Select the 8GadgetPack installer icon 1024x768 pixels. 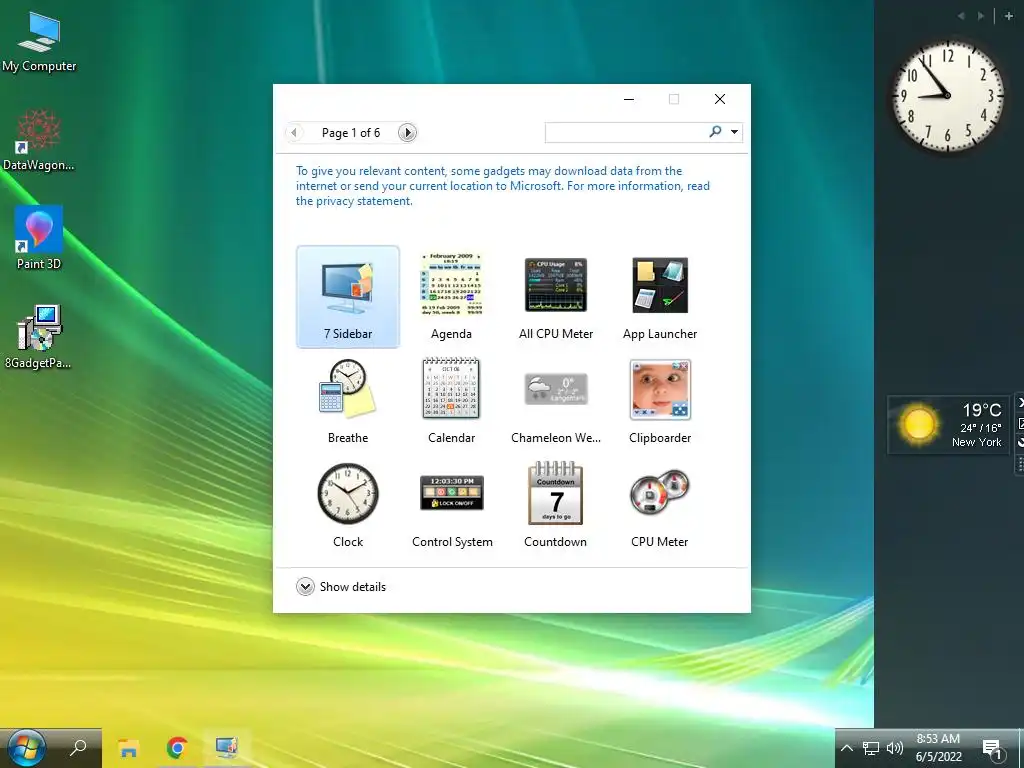coord(39,337)
